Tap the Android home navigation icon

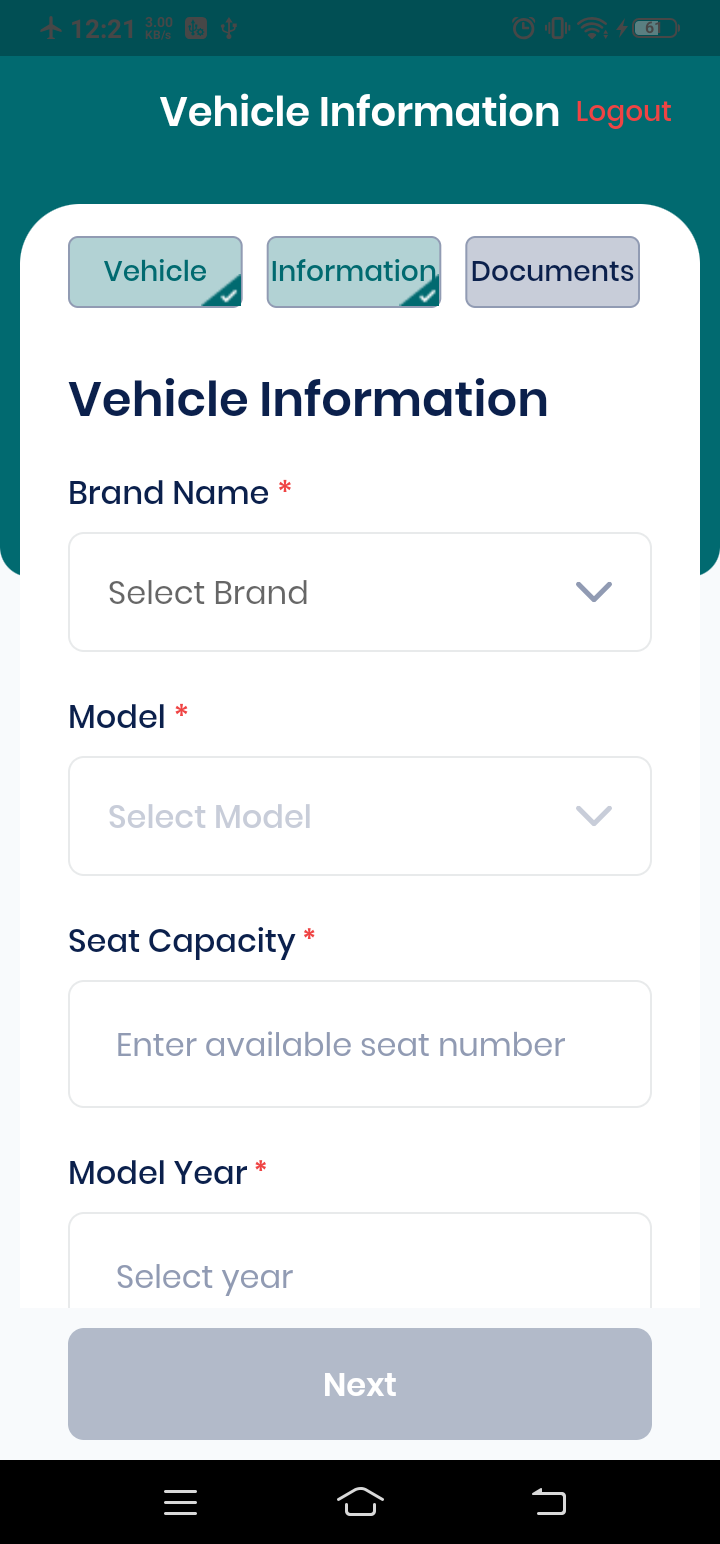361,1501
